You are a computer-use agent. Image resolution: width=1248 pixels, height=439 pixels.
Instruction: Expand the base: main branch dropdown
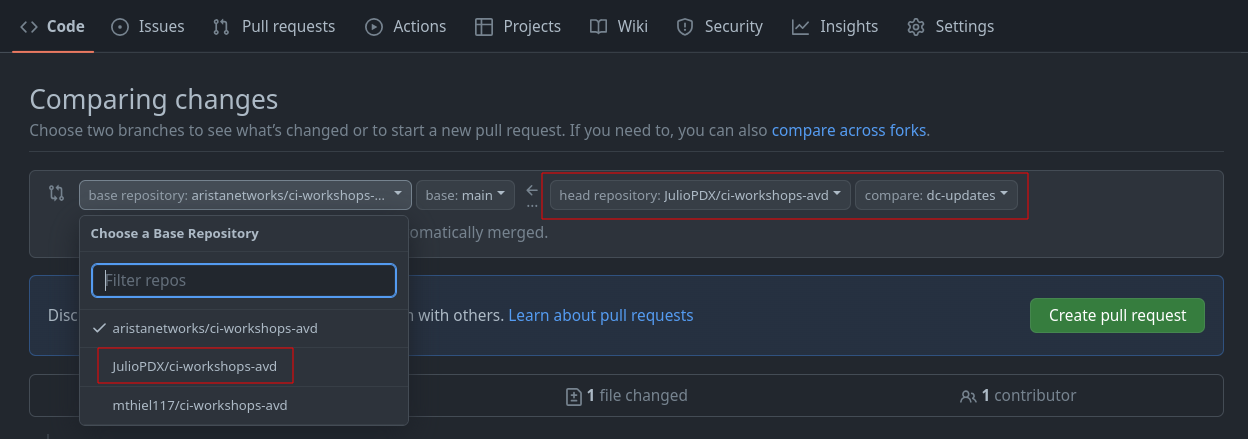[x=465, y=195]
